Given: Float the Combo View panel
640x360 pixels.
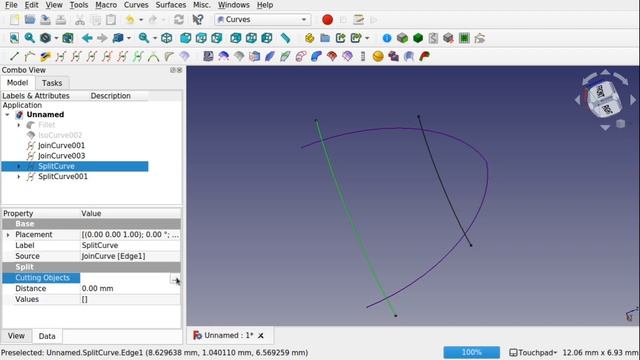Looking at the screenshot, I should (173, 70).
